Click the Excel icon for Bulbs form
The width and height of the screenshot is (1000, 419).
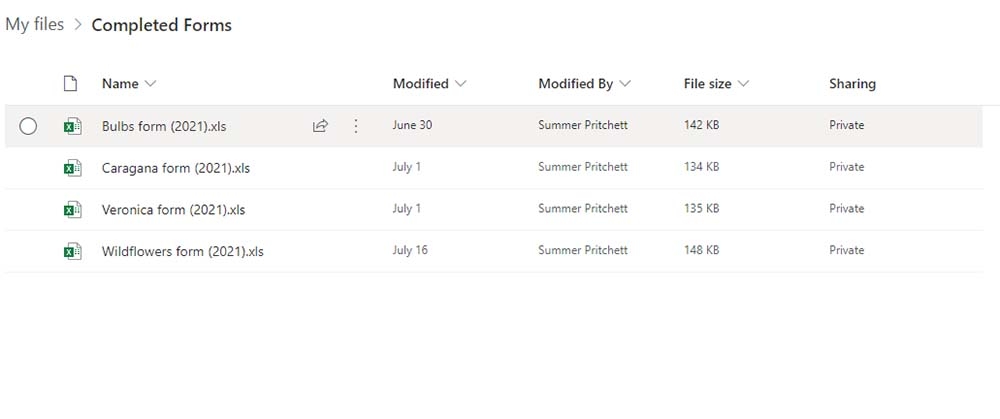tap(71, 126)
